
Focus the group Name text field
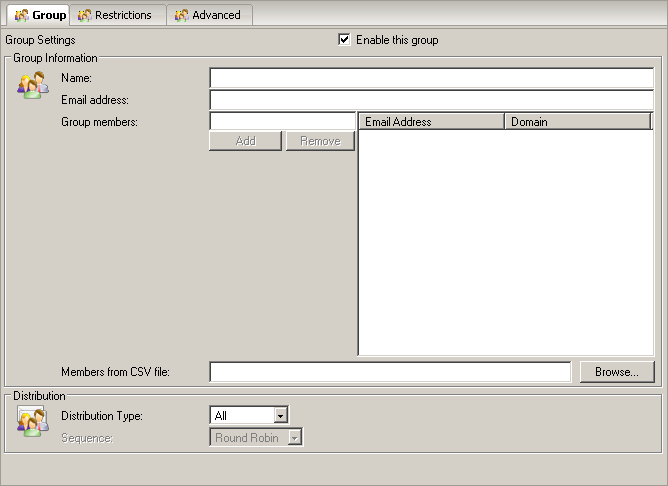(431, 78)
